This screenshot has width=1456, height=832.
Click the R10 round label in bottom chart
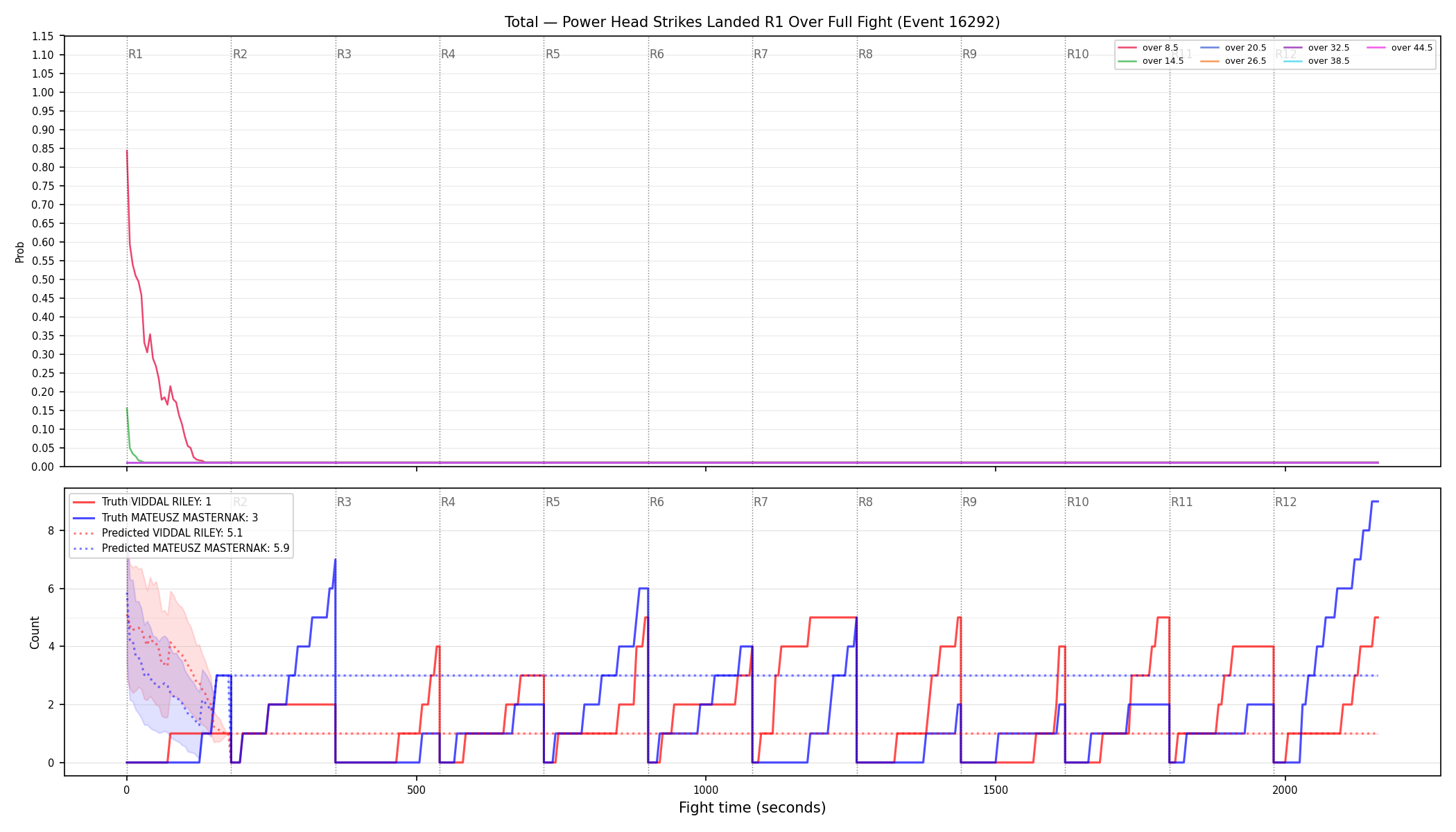1077,502
